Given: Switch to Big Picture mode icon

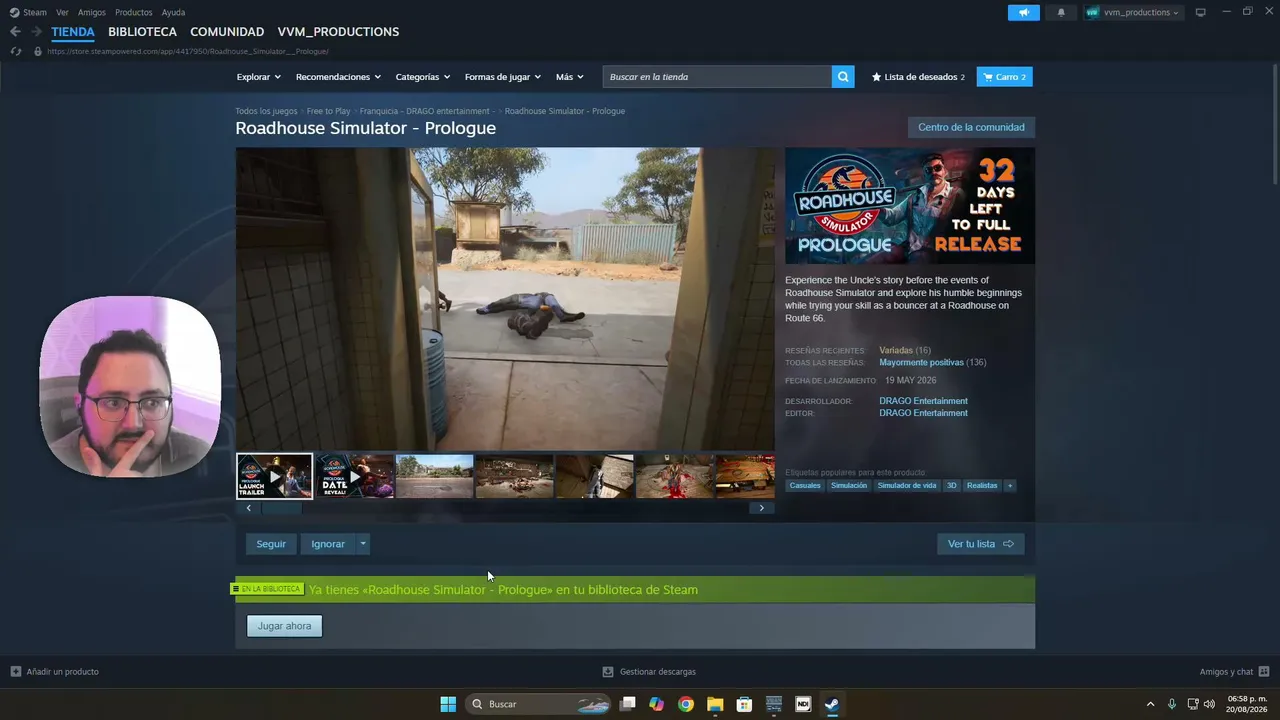Looking at the screenshot, I should (x=1200, y=12).
